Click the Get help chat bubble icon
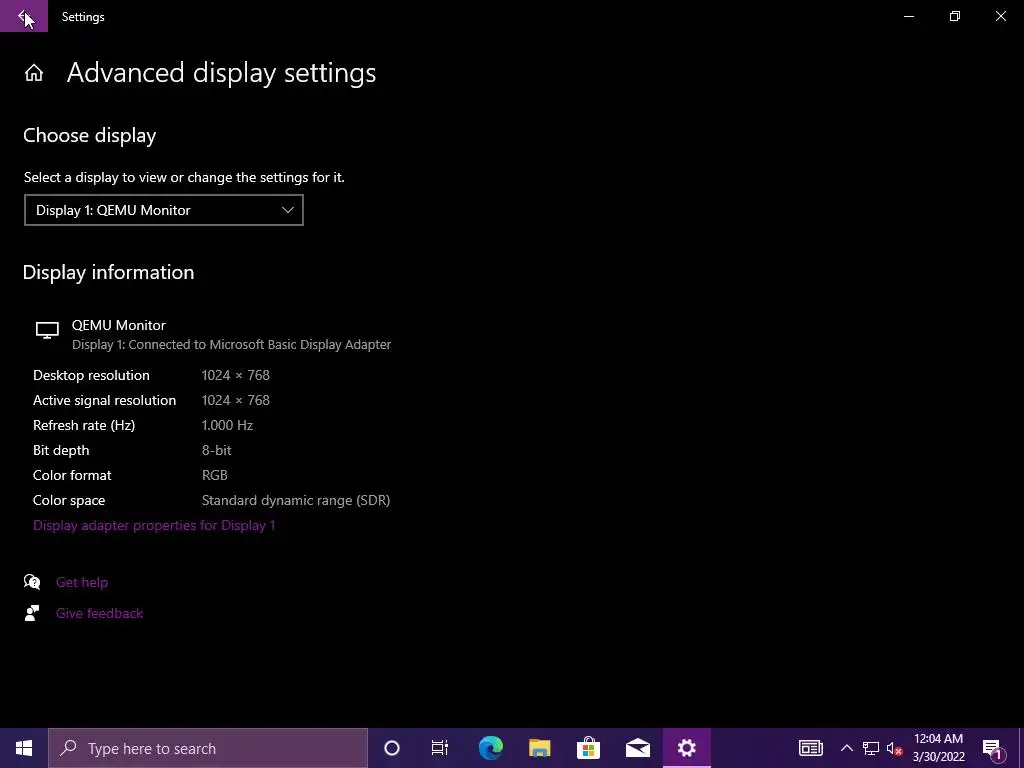Screen dimensions: 1024x768 tap(32, 582)
